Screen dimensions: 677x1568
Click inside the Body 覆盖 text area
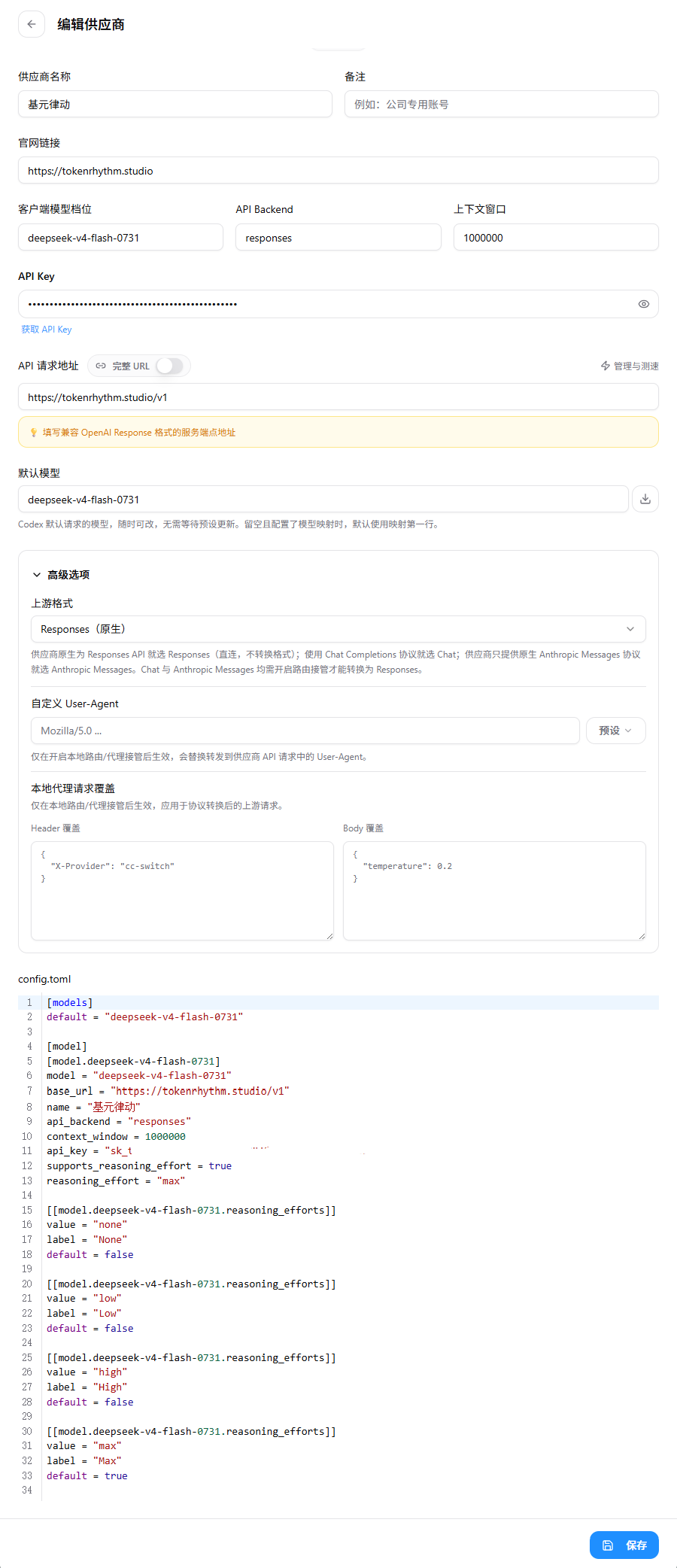(494, 891)
